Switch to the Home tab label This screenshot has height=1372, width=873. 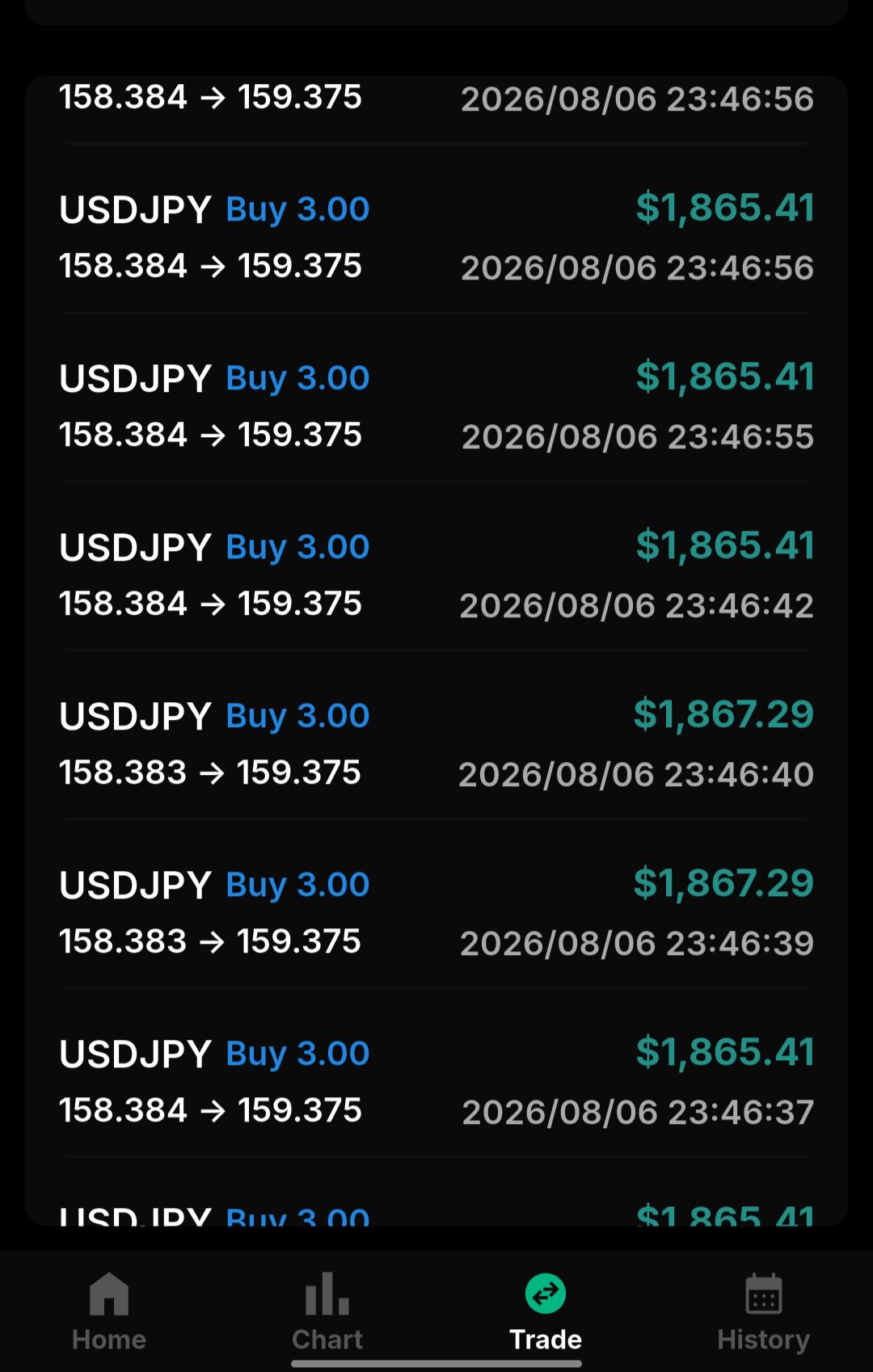(x=109, y=1340)
